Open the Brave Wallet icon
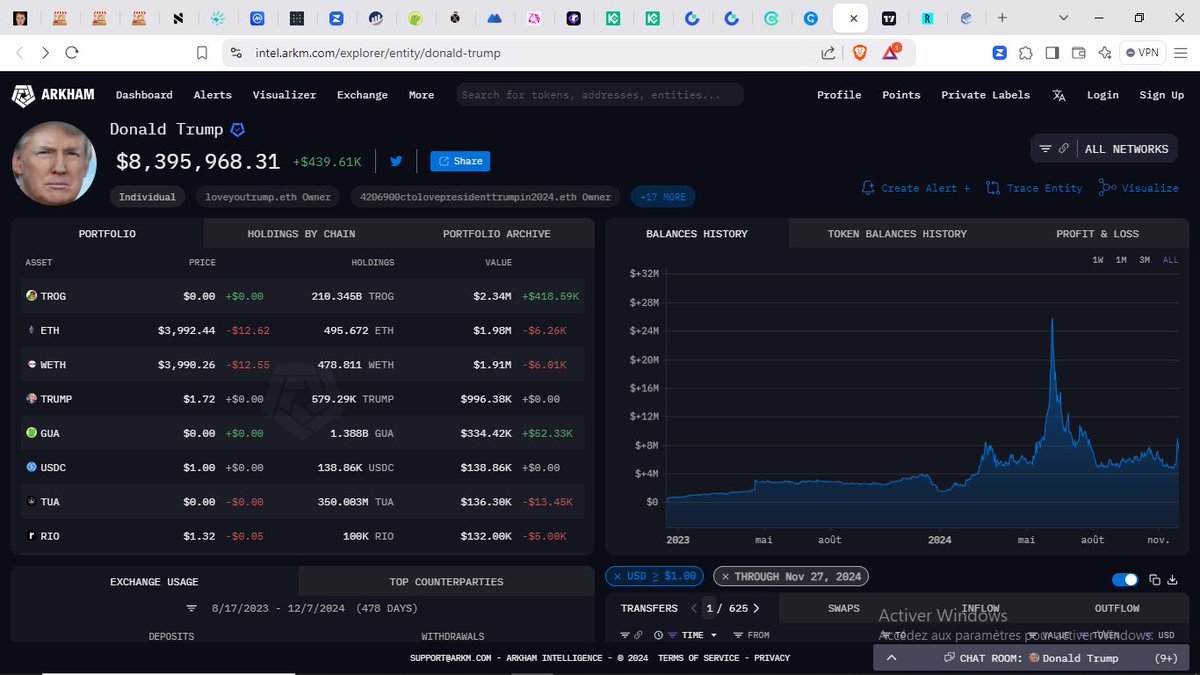The image size is (1200, 675). (x=1078, y=52)
